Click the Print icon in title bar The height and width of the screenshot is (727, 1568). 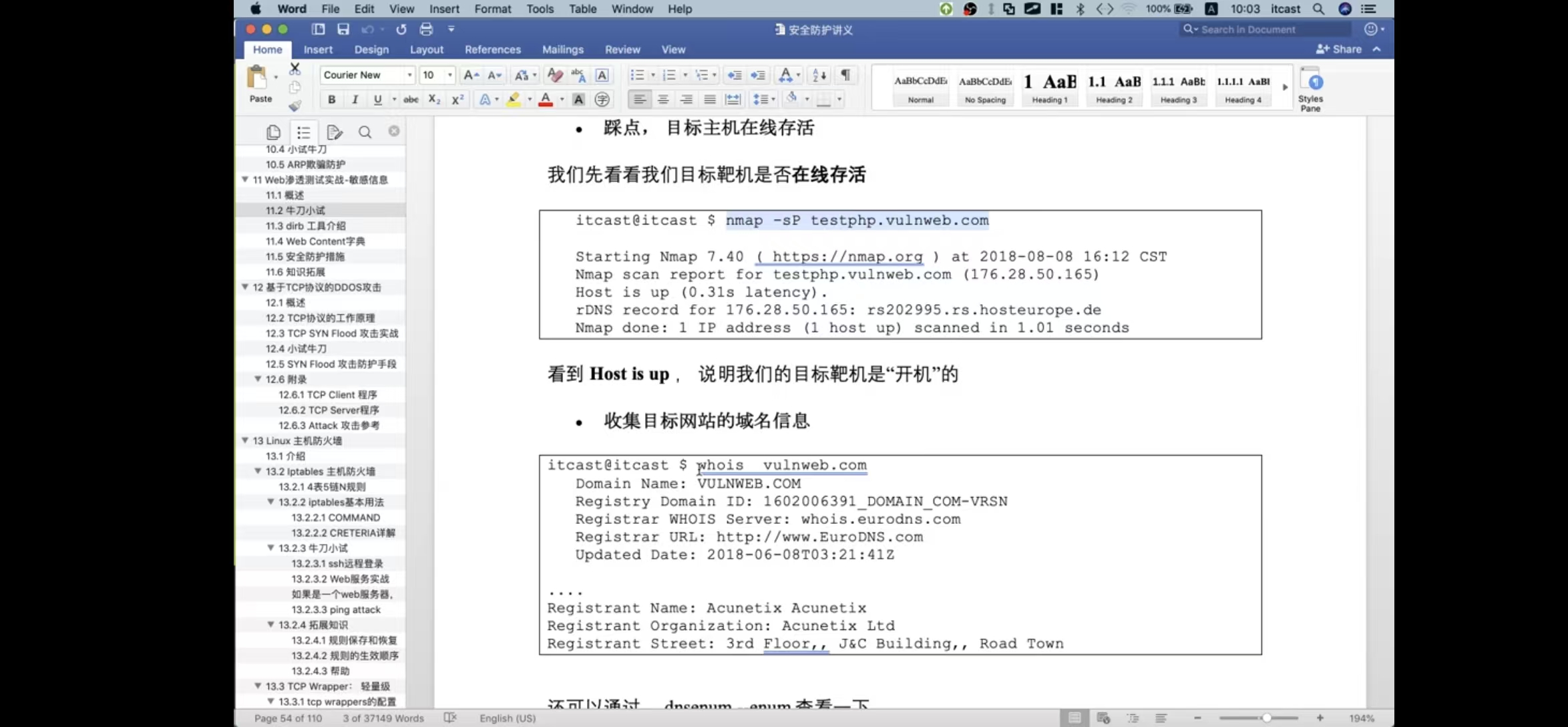coord(426,29)
